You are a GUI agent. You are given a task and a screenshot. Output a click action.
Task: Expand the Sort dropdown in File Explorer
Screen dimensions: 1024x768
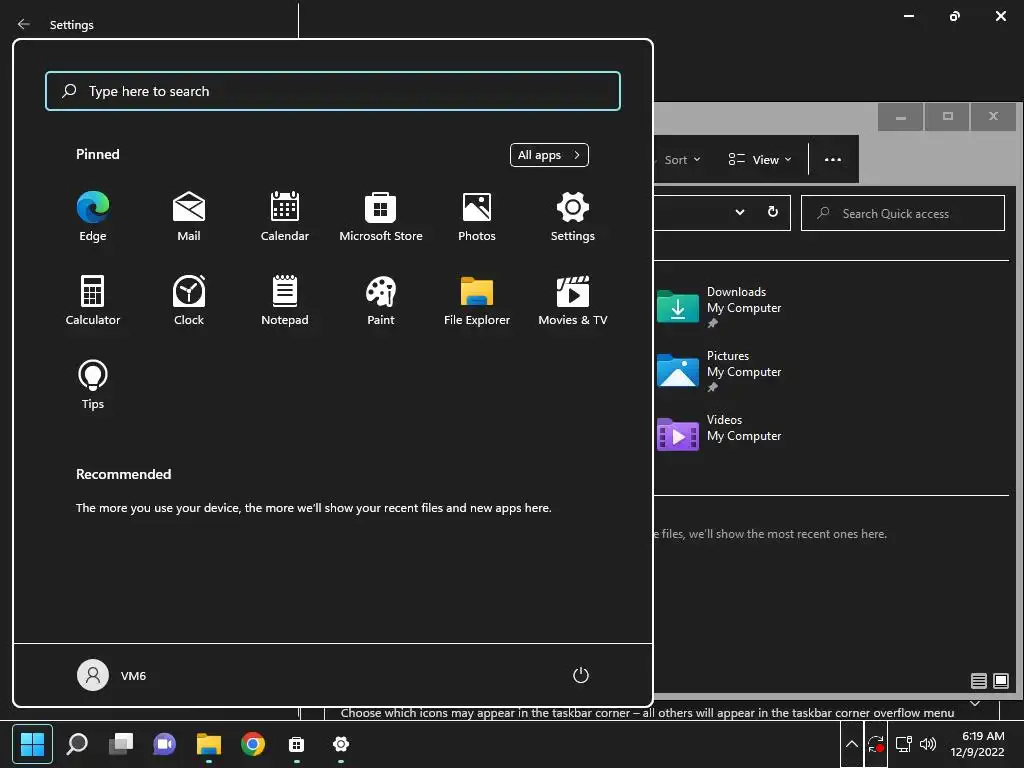(x=682, y=160)
